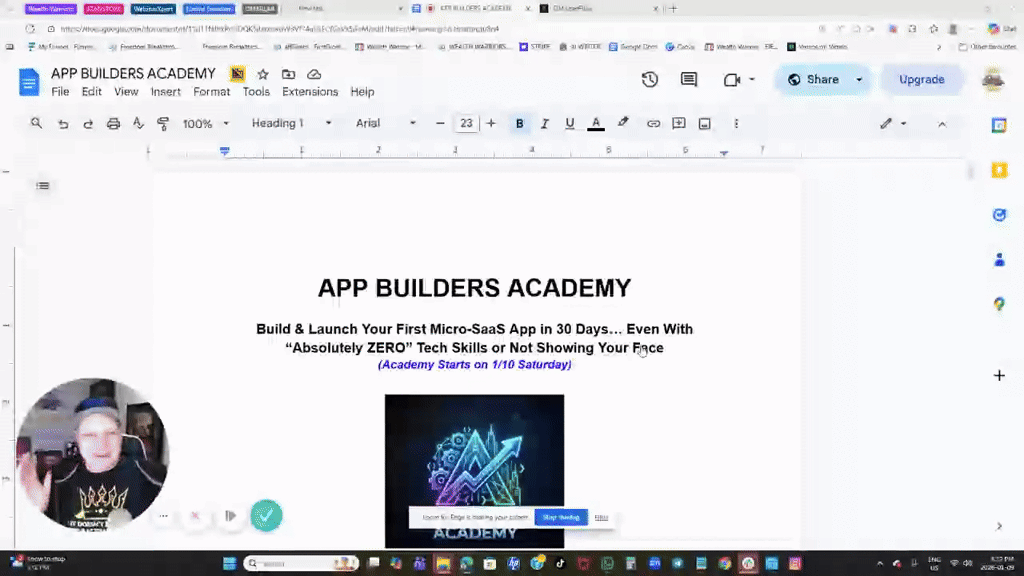The height and width of the screenshot is (576, 1024).
Task: Toggle italic formatting
Action: 545,123
